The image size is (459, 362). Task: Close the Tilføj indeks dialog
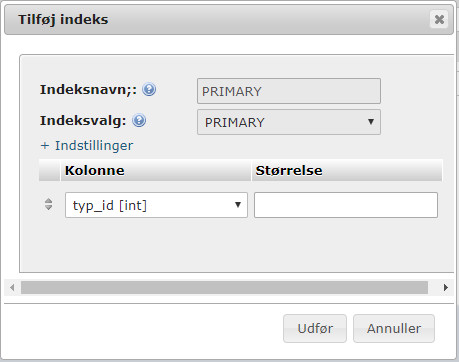pos(439,19)
